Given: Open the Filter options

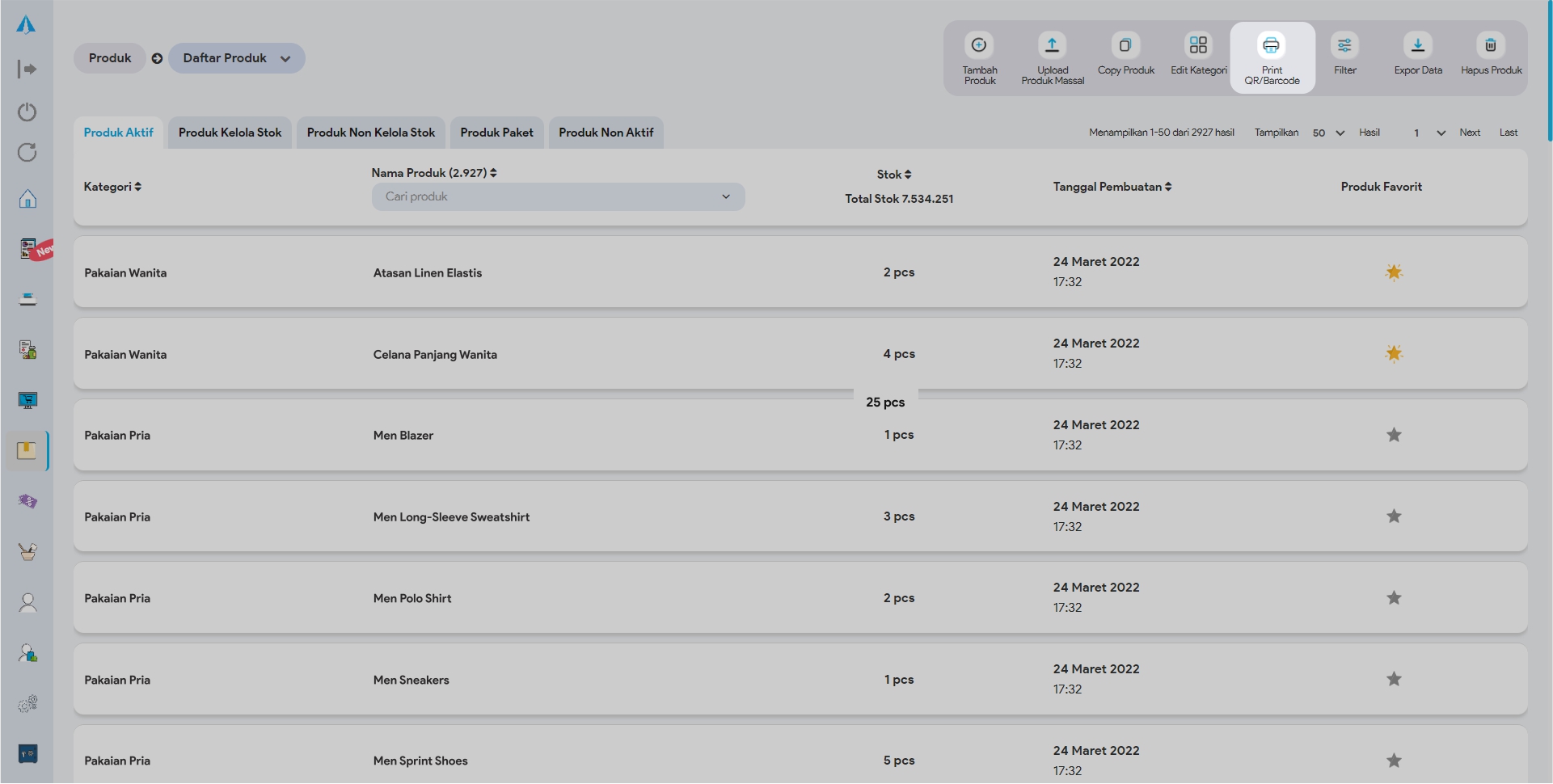Looking at the screenshot, I should click(x=1344, y=45).
